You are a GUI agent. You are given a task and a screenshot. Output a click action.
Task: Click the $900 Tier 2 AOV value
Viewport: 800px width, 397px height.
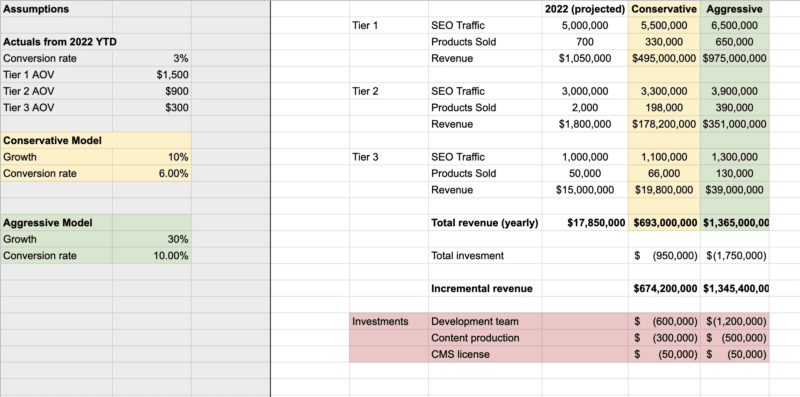[152, 91]
